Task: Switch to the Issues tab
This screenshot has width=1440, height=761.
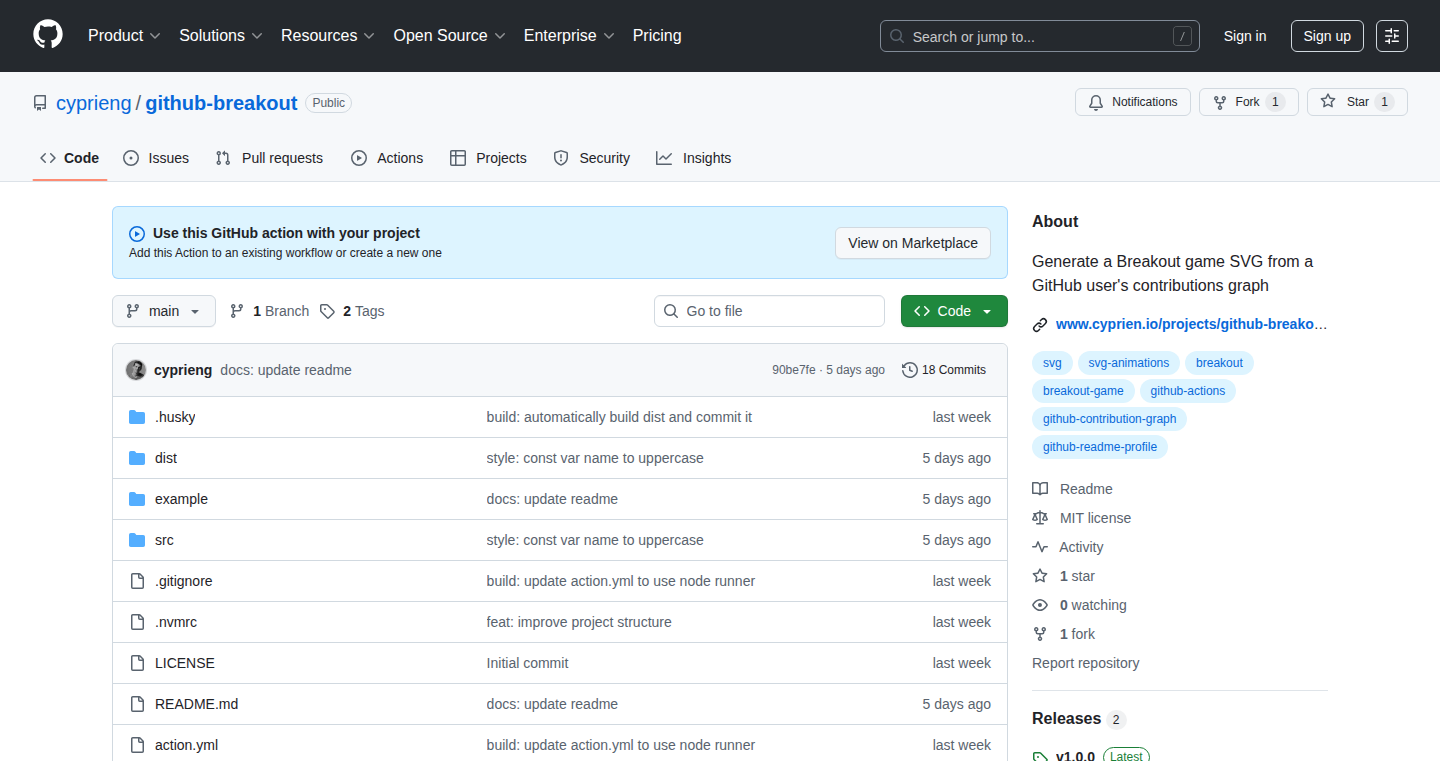Action: pyautogui.click(x=156, y=158)
